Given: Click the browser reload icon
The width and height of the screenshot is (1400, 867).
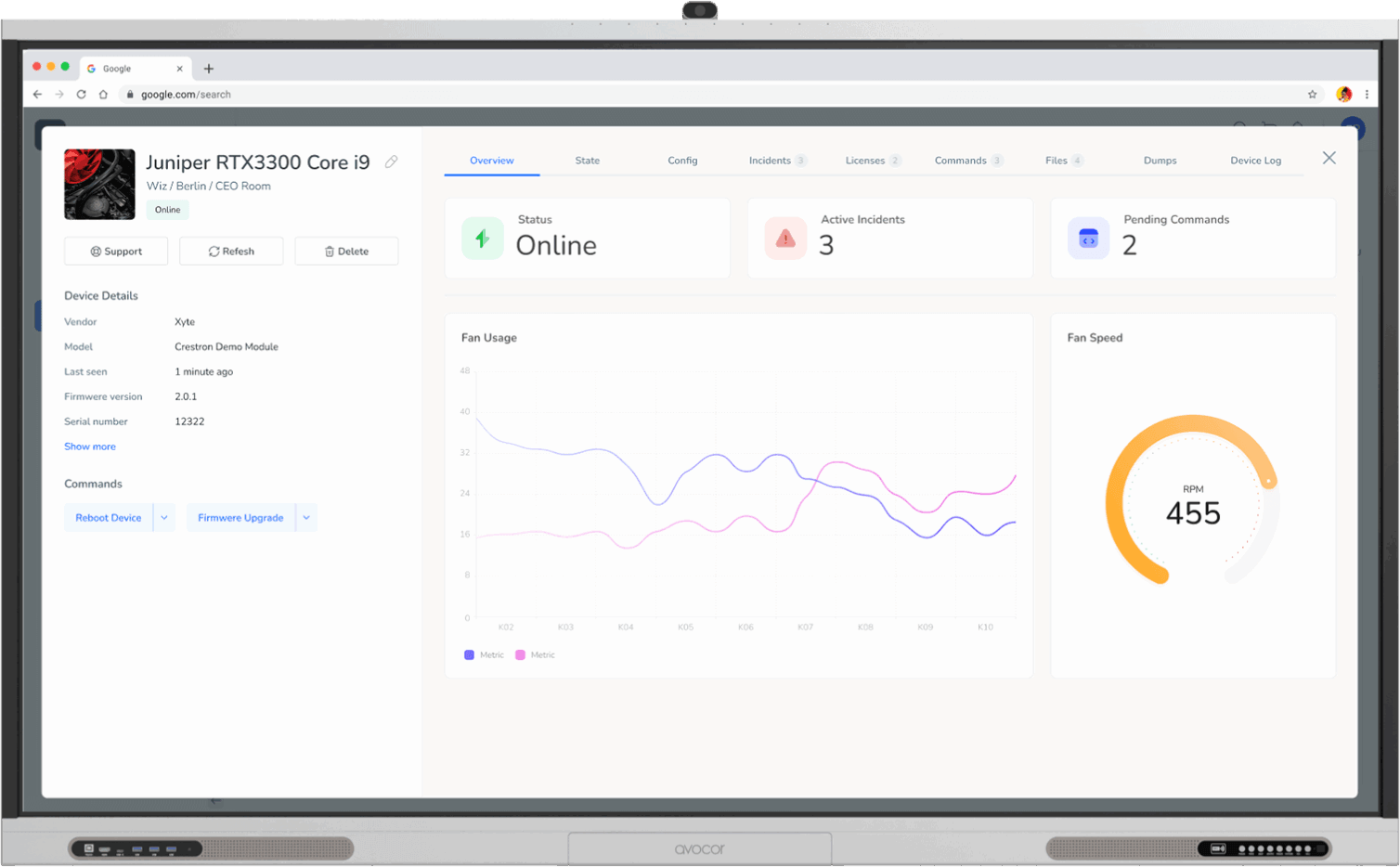Looking at the screenshot, I should click(x=81, y=94).
